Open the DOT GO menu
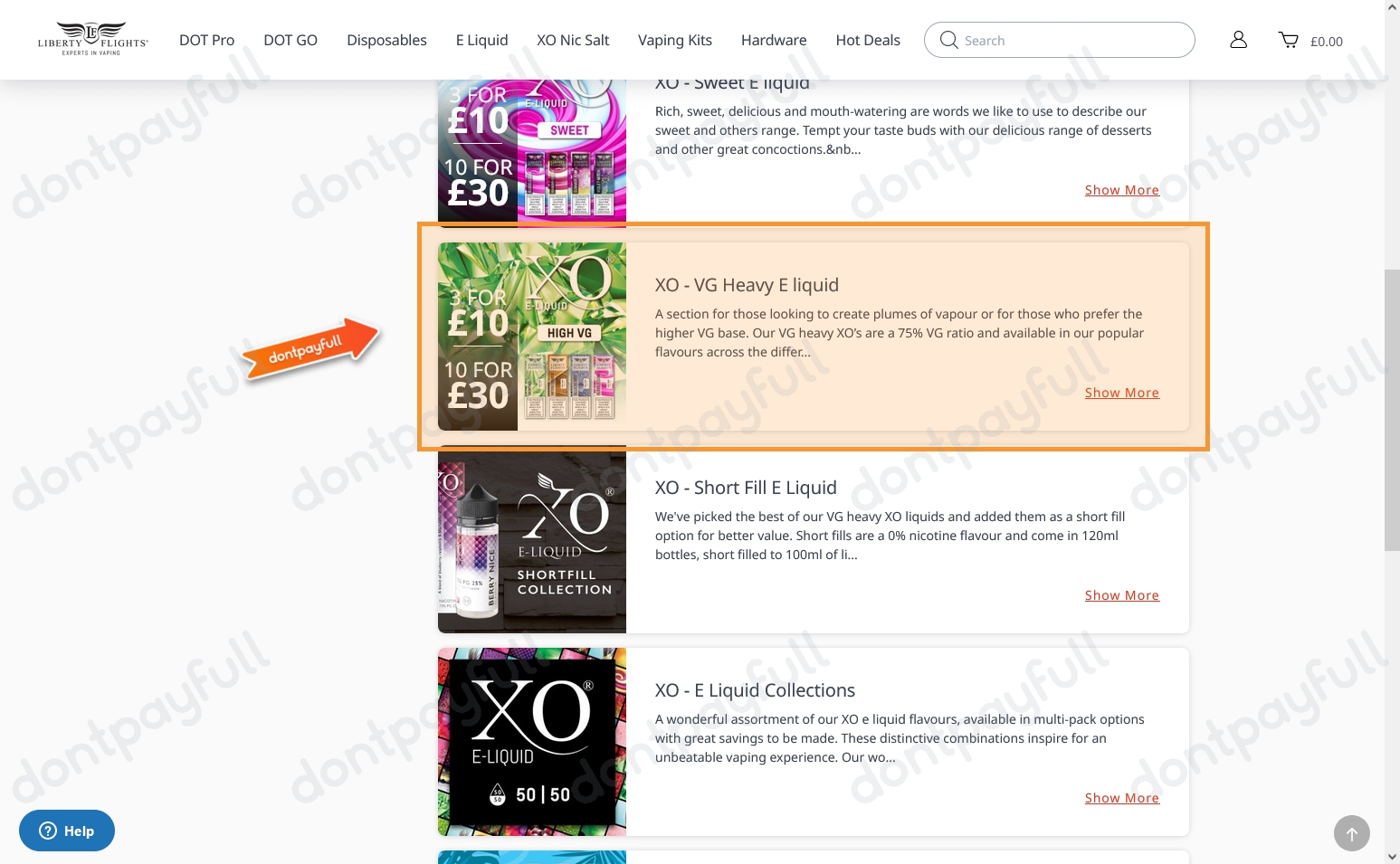The height and width of the screenshot is (864, 1400). pos(290,40)
